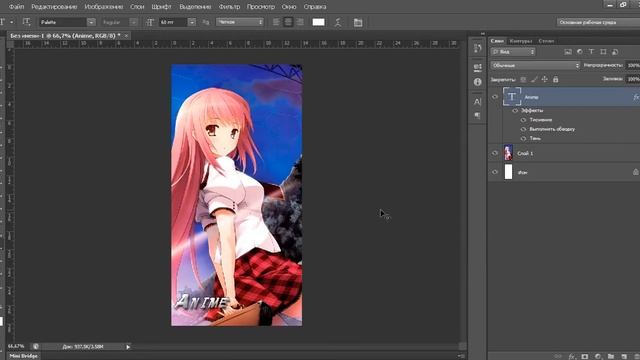Viewport: 640px width, 360px height.
Task: Open the Обычные blend mode dropdown
Action: tap(535, 65)
